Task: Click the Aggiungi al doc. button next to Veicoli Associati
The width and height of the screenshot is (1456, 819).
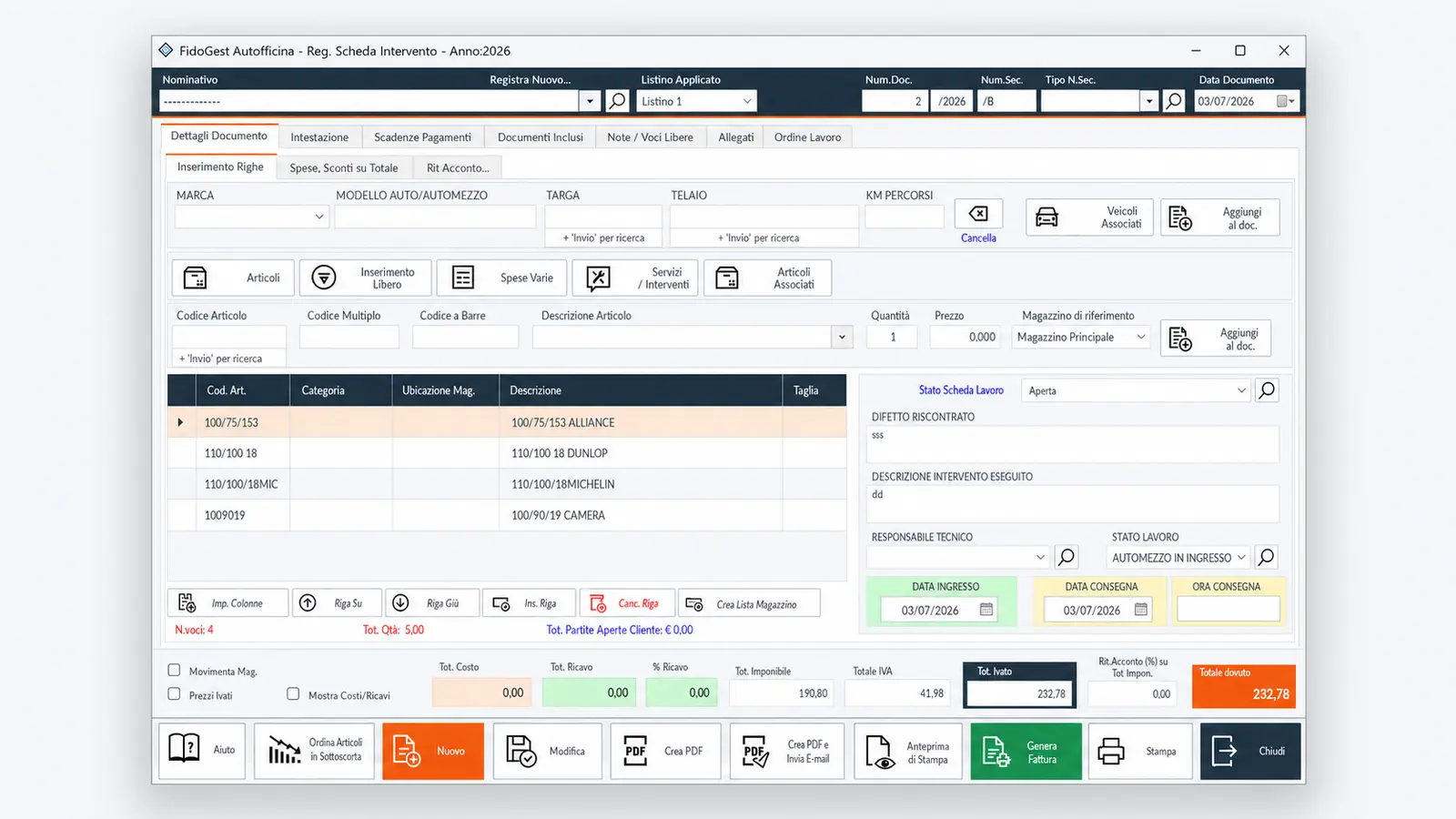Action: click(1220, 217)
